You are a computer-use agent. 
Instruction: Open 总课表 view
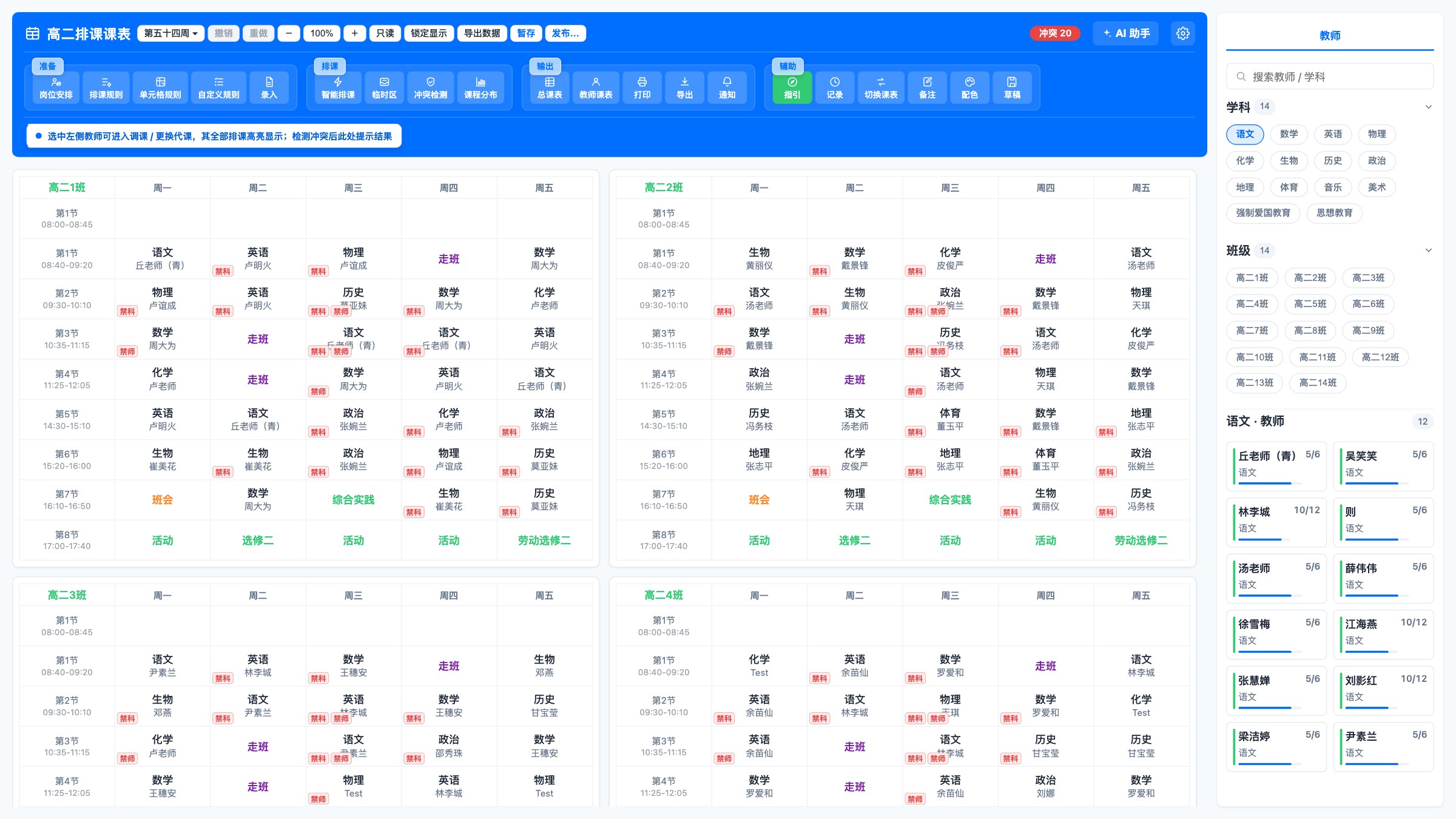tap(550, 88)
